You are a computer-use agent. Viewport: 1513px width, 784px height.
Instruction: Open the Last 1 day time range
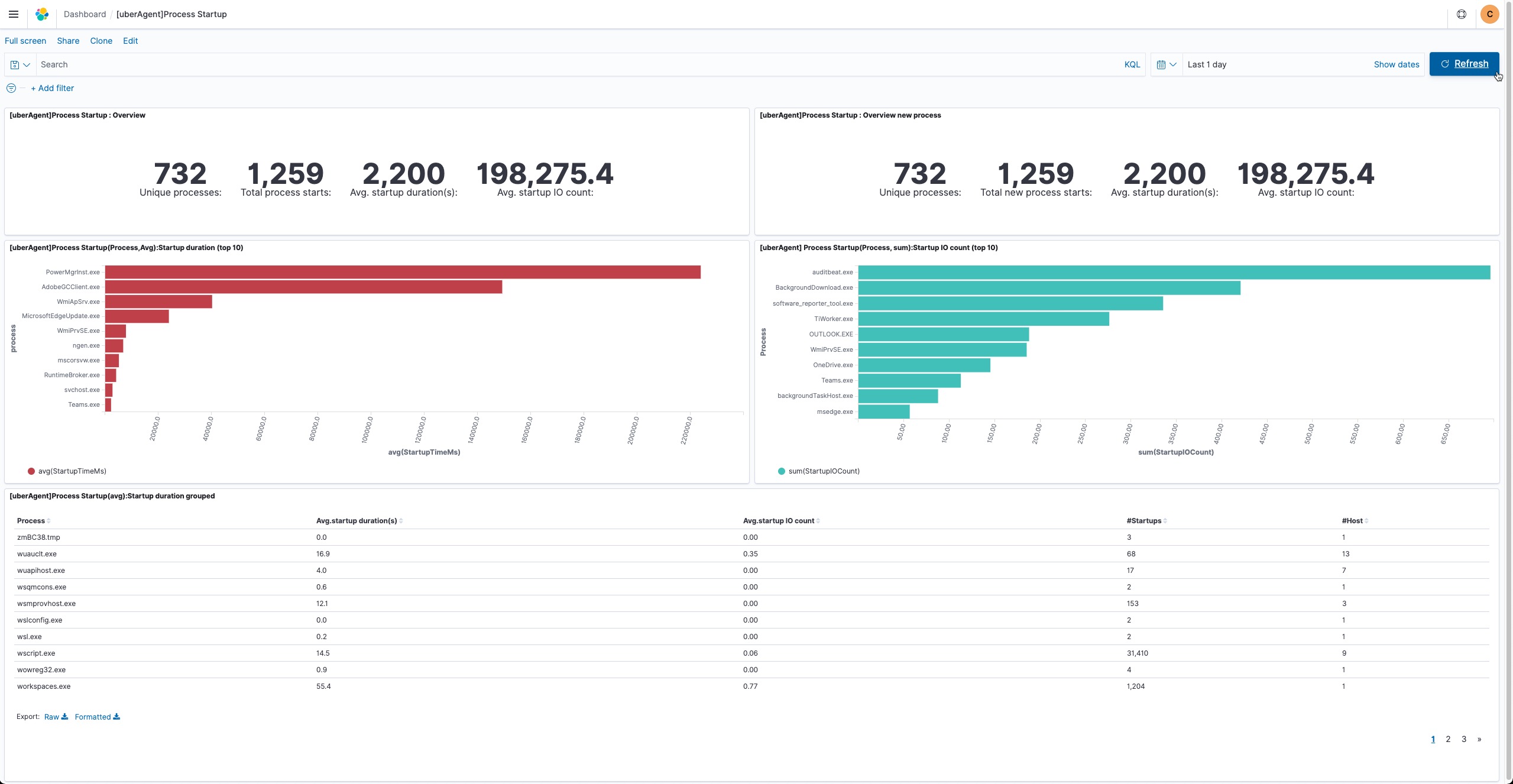pyautogui.click(x=1207, y=64)
